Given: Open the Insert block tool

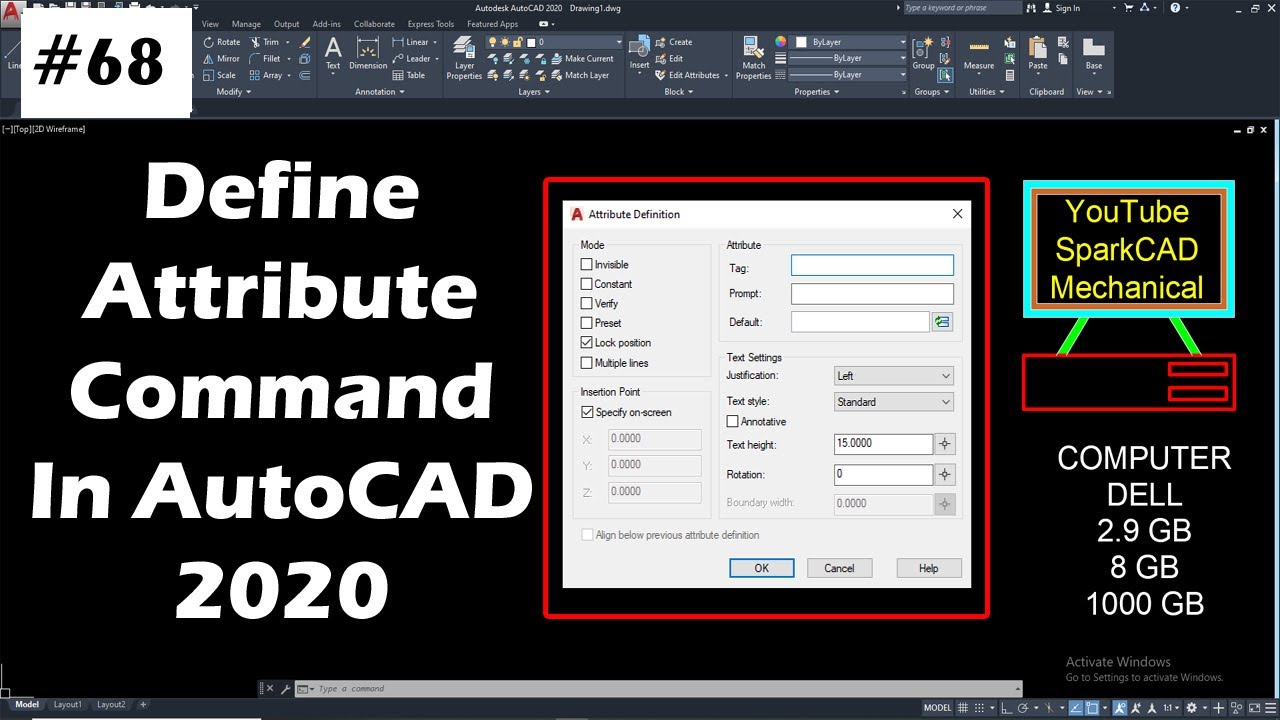Looking at the screenshot, I should click(x=639, y=54).
